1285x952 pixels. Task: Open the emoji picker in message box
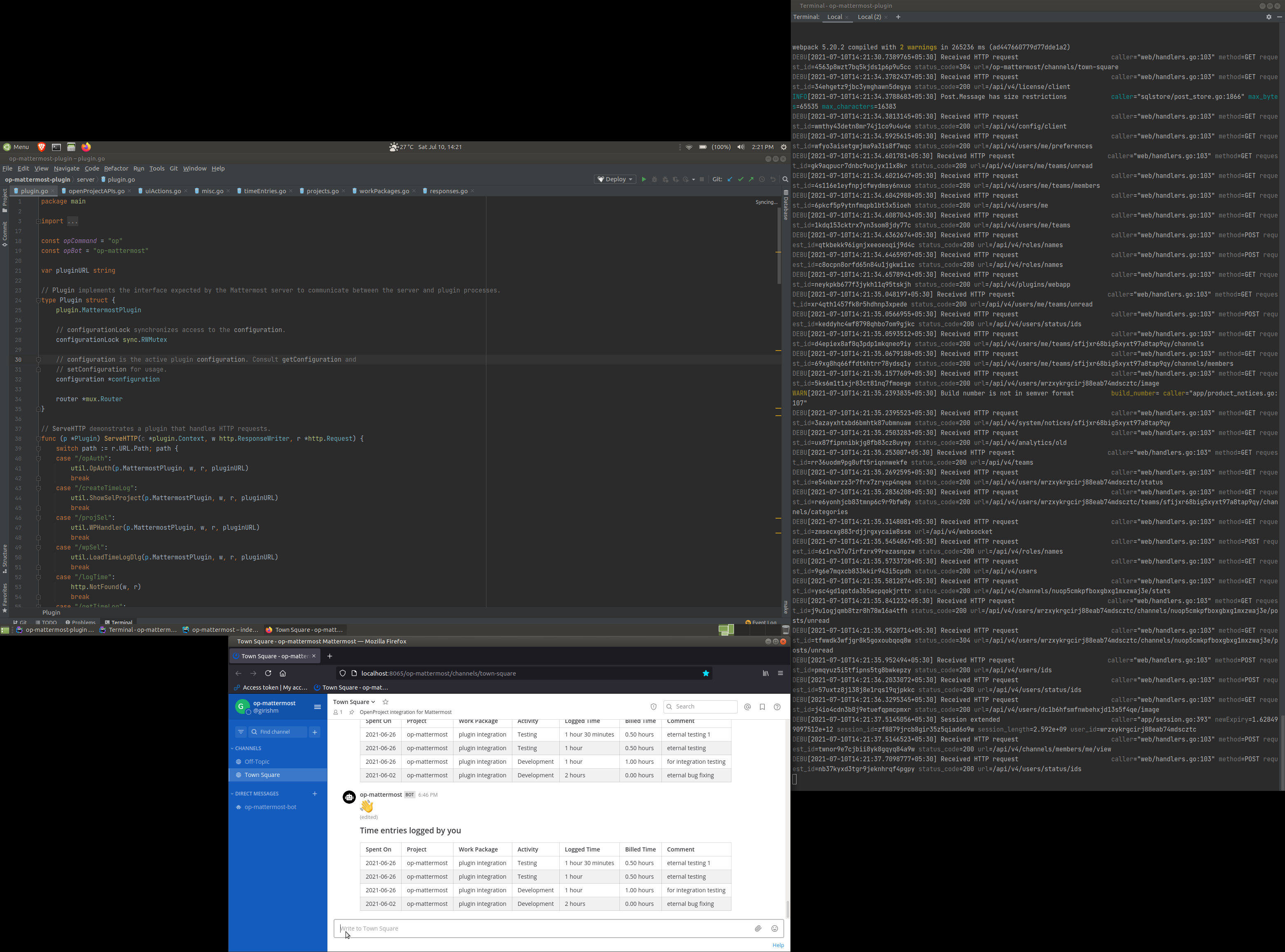(774, 929)
